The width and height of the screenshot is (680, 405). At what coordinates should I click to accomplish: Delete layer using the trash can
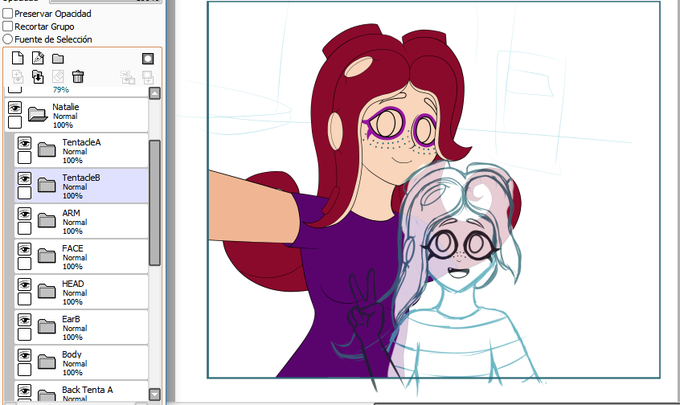coord(78,77)
